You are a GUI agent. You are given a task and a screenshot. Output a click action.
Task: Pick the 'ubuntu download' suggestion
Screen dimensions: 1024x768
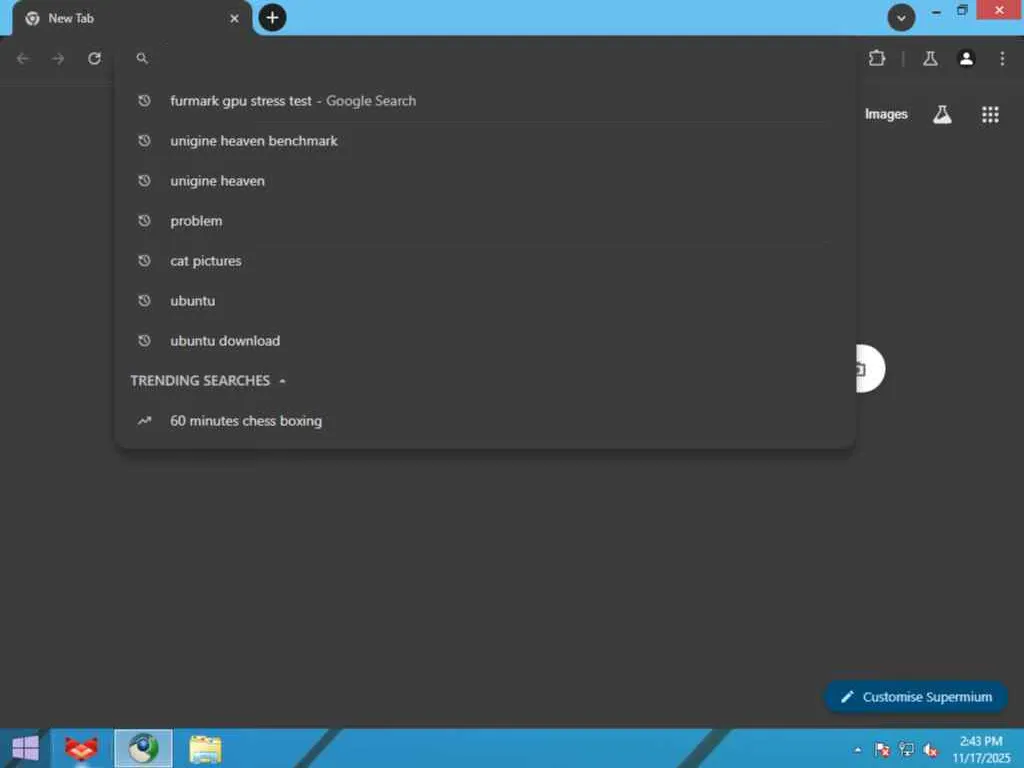click(x=485, y=340)
